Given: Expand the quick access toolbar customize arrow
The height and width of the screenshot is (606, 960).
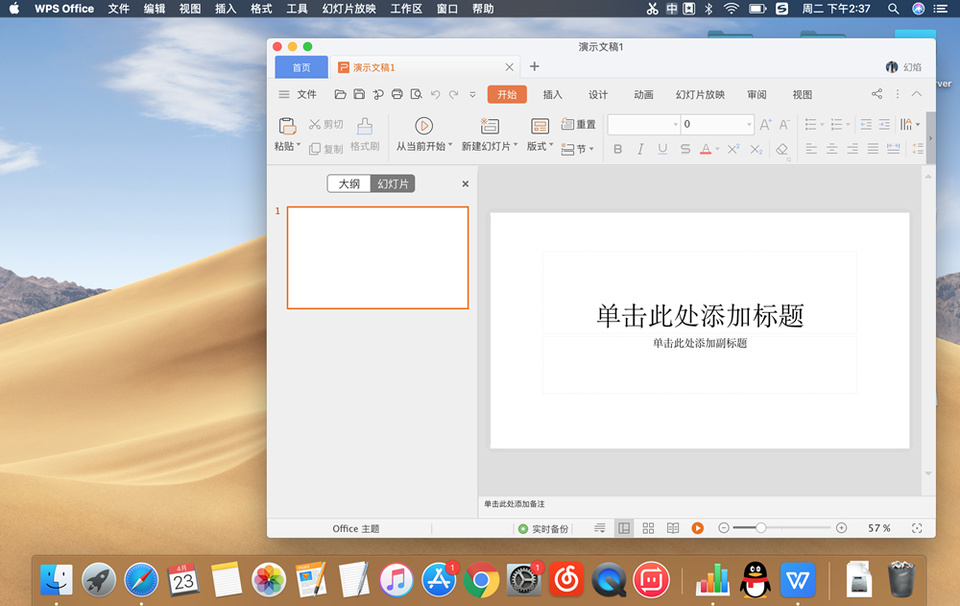Looking at the screenshot, I should [473, 94].
